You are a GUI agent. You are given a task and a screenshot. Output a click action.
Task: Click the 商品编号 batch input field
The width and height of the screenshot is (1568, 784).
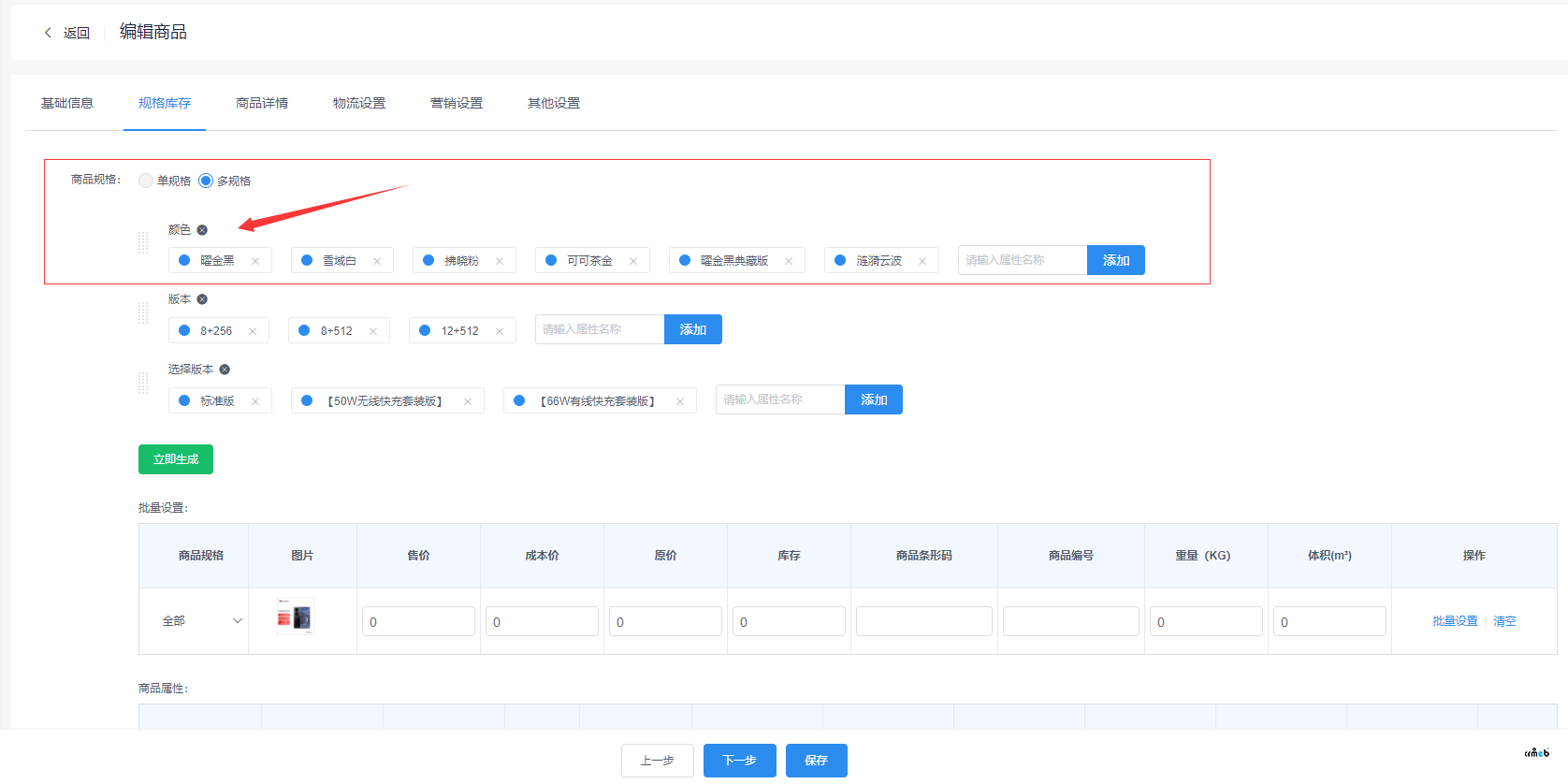(1071, 621)
